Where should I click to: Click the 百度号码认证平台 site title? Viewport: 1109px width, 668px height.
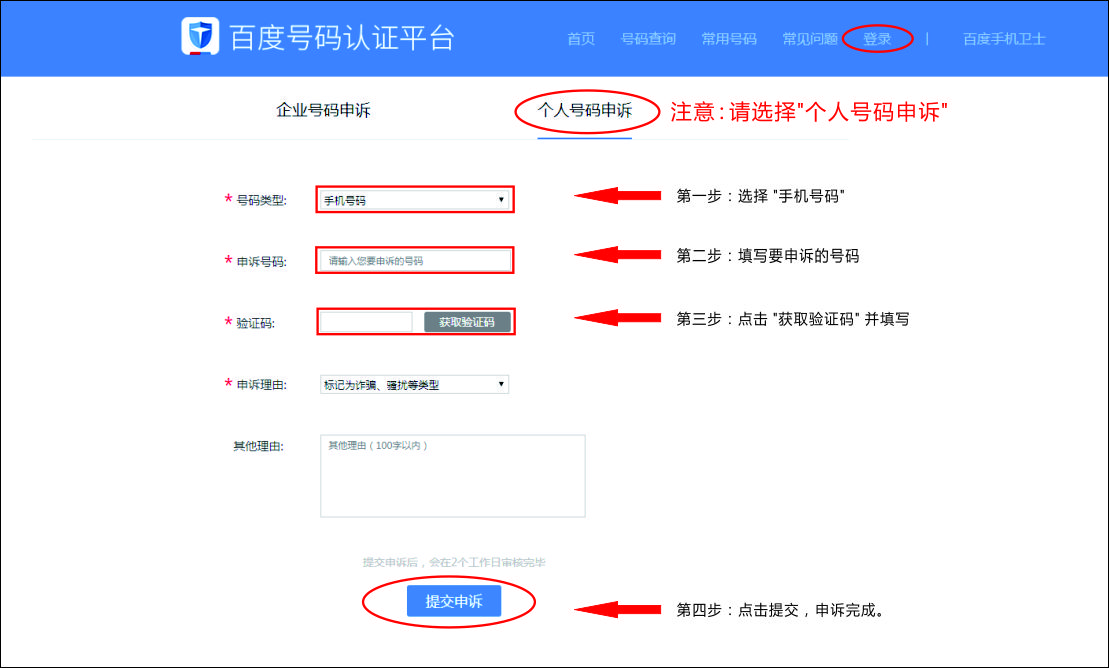[342, 38]
